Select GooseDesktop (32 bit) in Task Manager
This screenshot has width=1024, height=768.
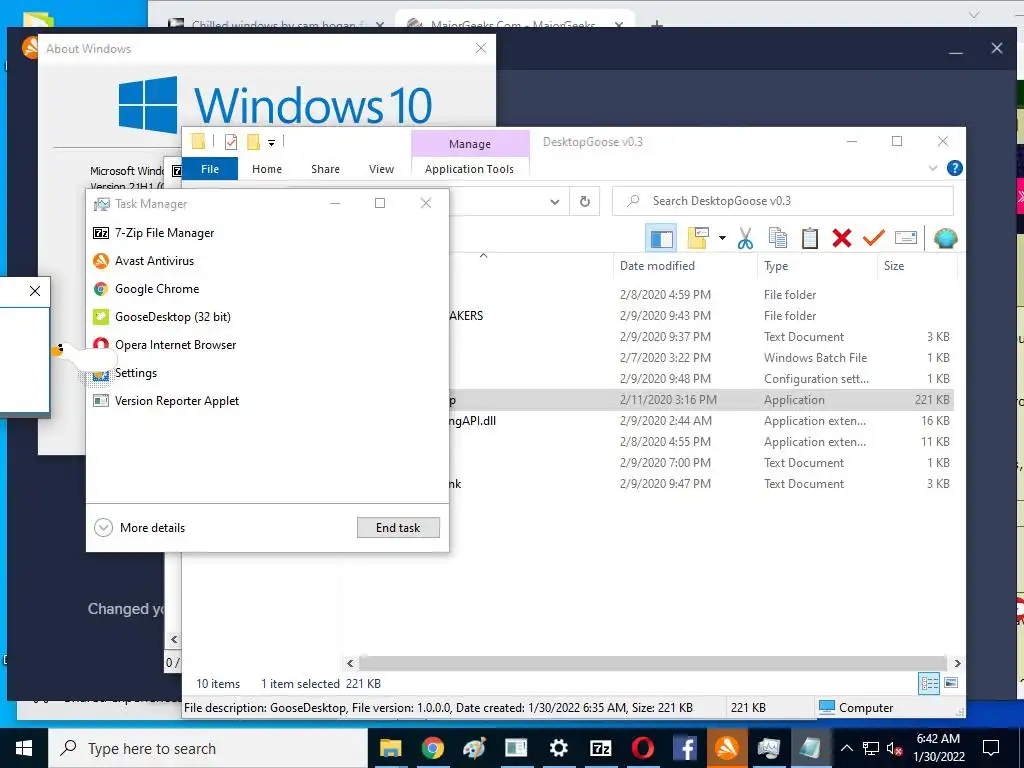pyautogui.click(x=267, y=317)
